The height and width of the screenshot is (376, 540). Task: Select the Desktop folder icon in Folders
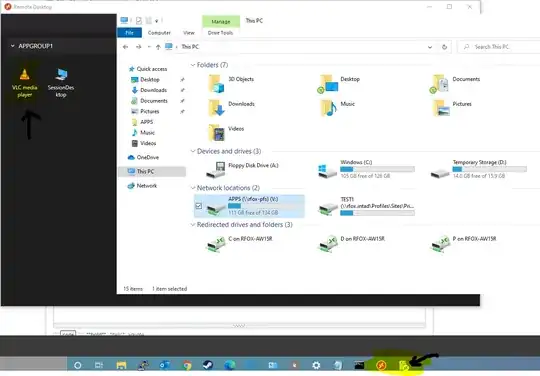point(339,83)
